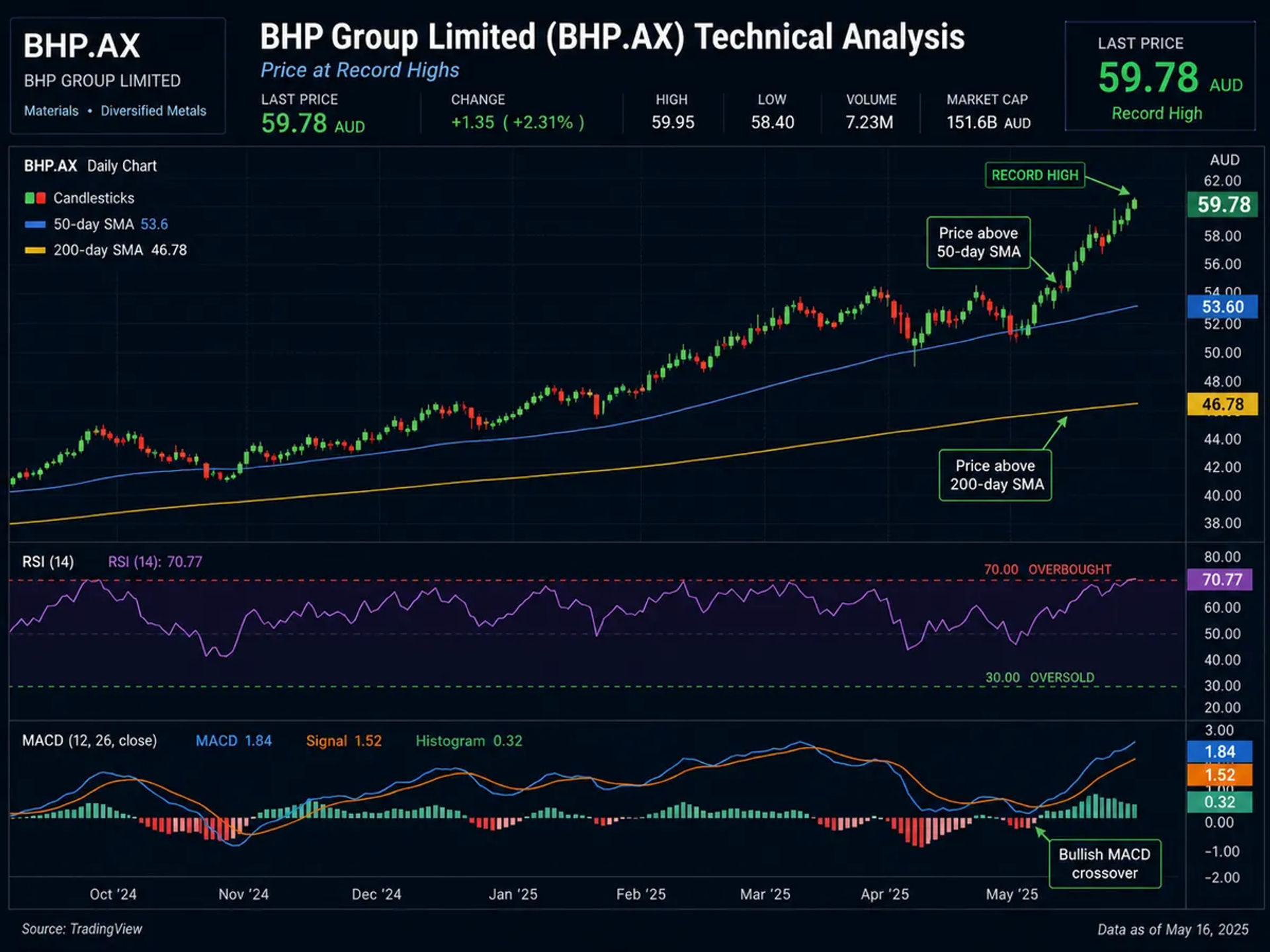Click the RECORD HIGH annotation tag
1270x952 pixels.
click(x=1035, y=175)
